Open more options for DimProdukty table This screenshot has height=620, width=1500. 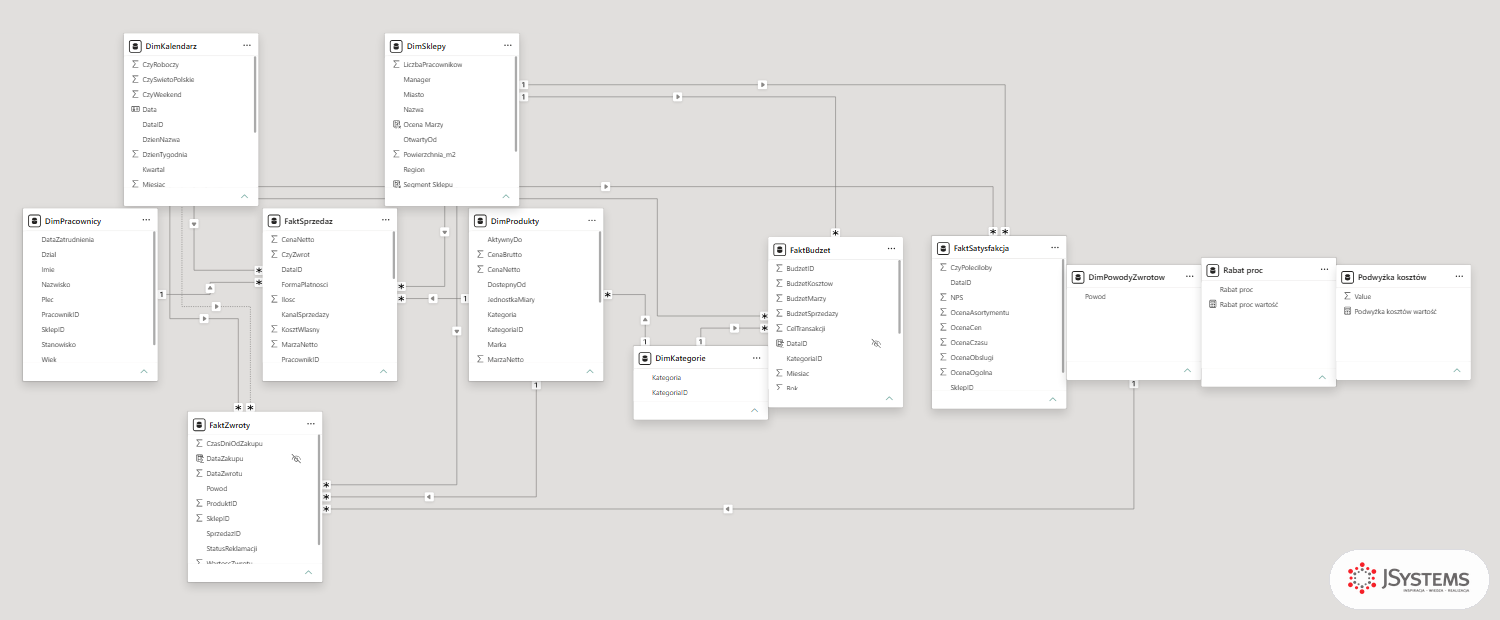pos(592,220)
